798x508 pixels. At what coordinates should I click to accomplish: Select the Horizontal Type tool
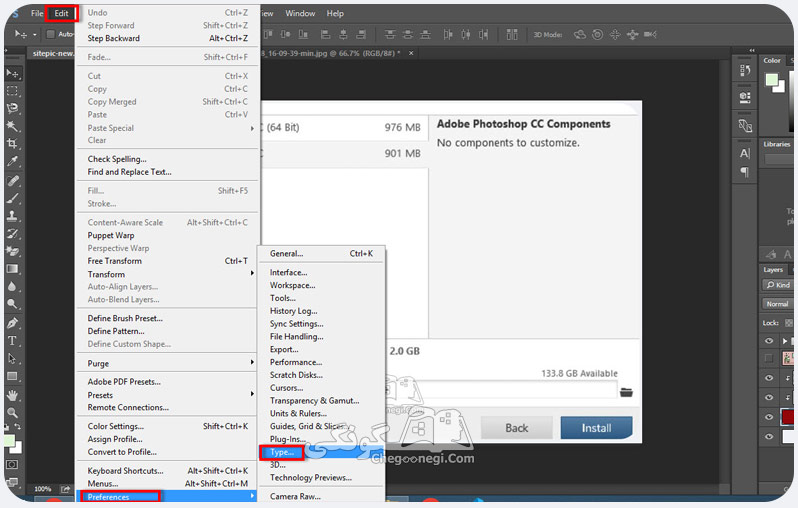(x=12, y=341)
